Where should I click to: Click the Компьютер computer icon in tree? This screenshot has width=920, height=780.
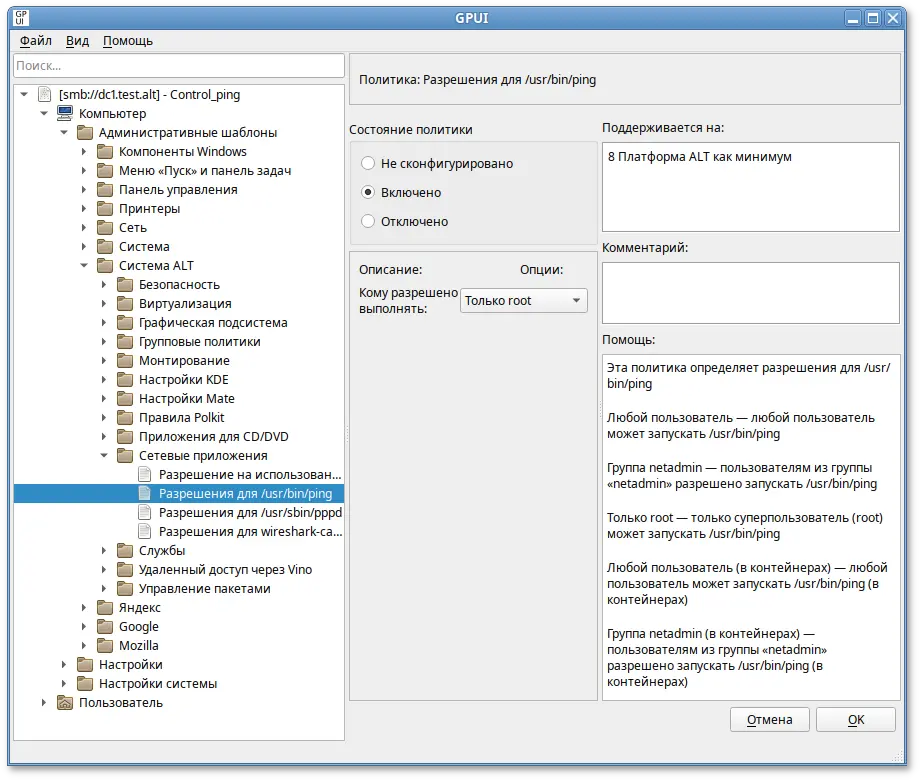click(x=64, y=114)
